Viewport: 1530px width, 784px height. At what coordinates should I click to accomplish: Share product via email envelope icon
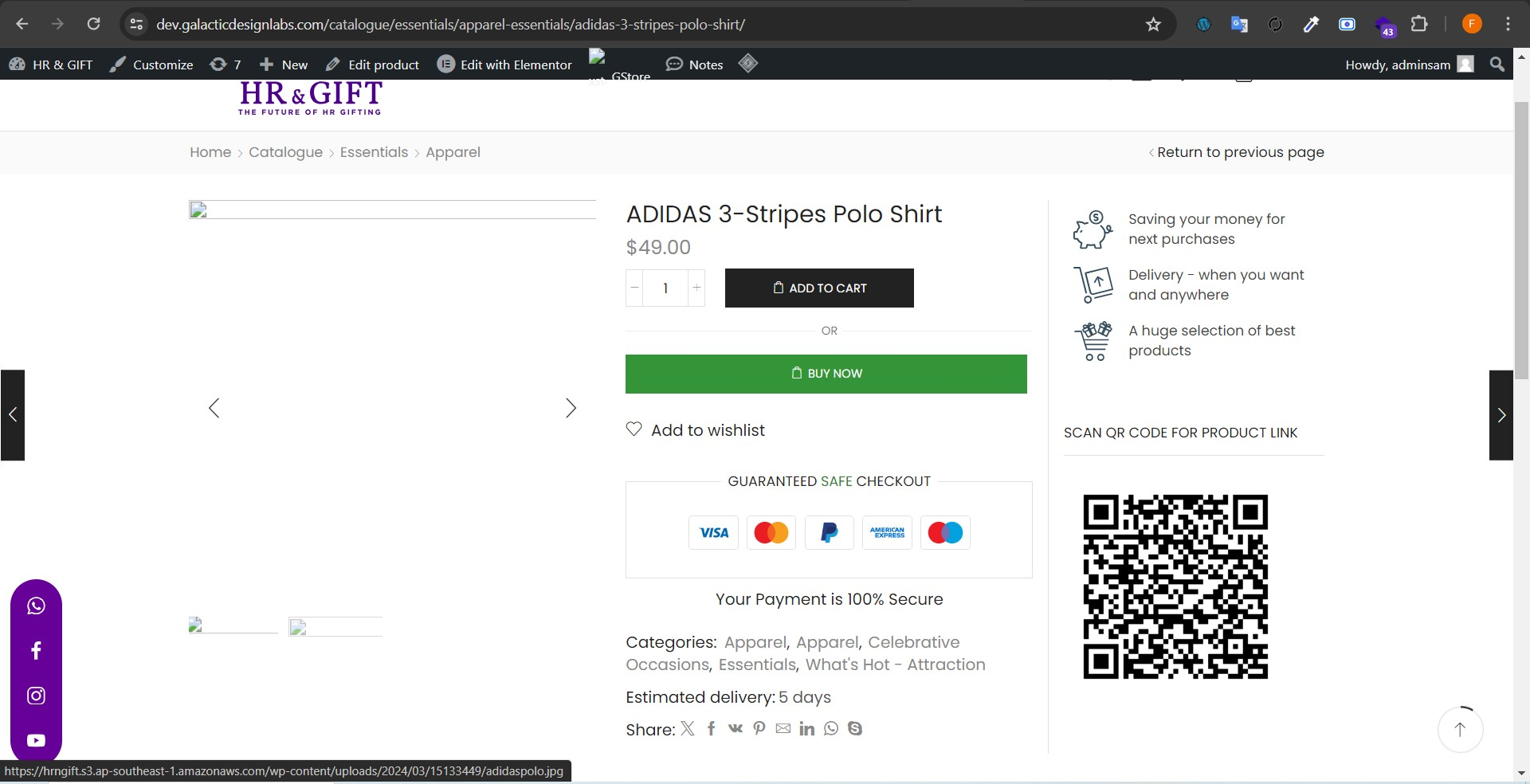click(x=783, y=728)
